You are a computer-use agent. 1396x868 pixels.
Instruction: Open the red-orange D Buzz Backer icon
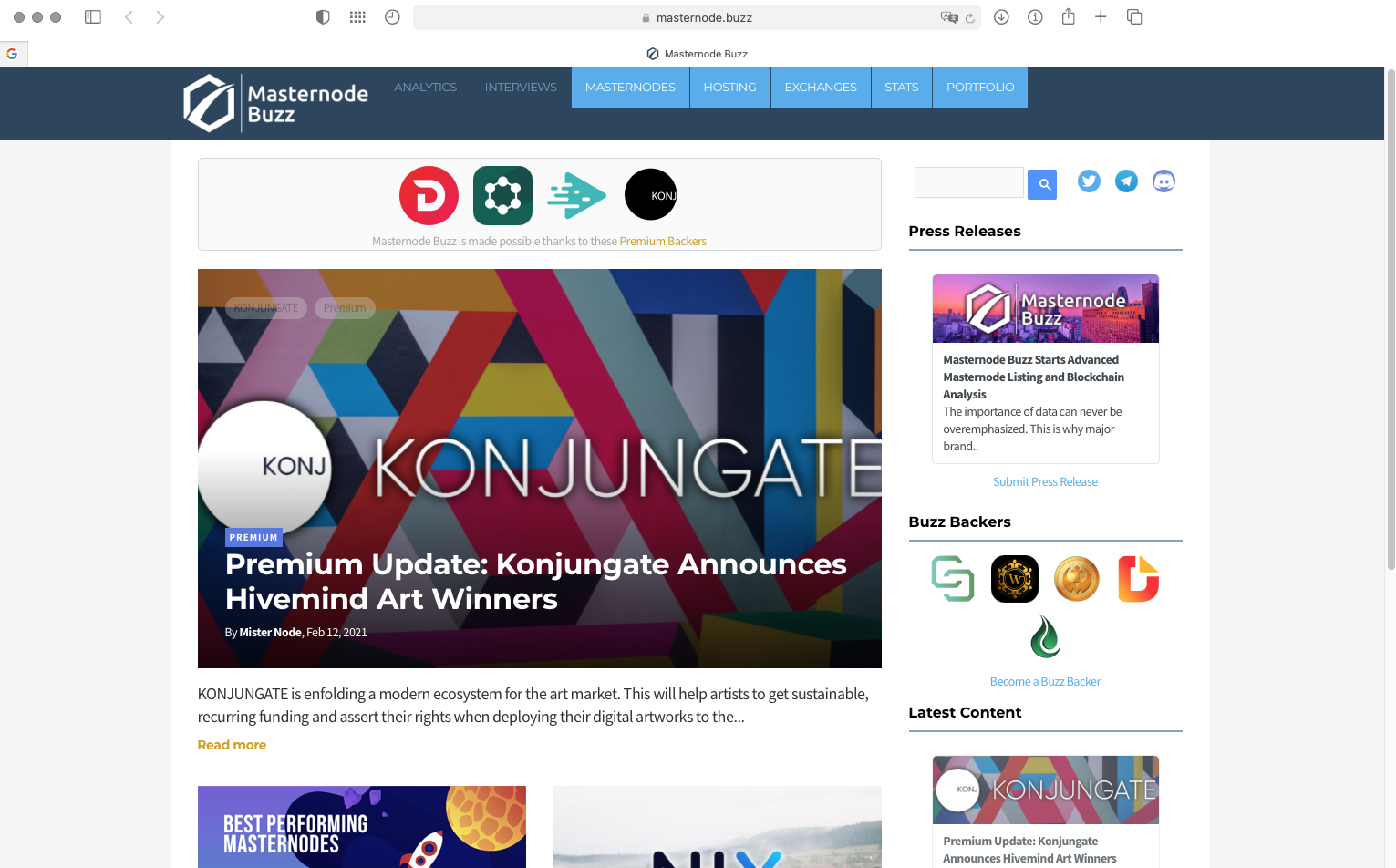coord(1138,579)
